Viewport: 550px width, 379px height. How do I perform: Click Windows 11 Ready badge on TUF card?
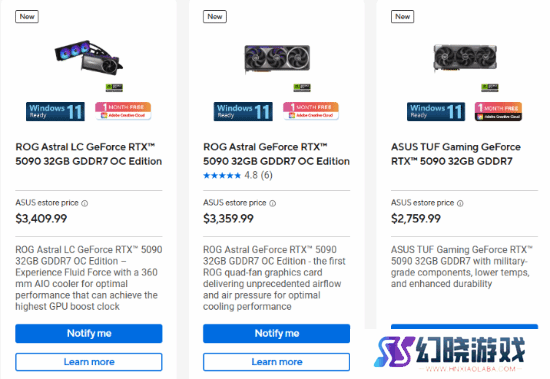pyautogui.click(x=436, y=112)
